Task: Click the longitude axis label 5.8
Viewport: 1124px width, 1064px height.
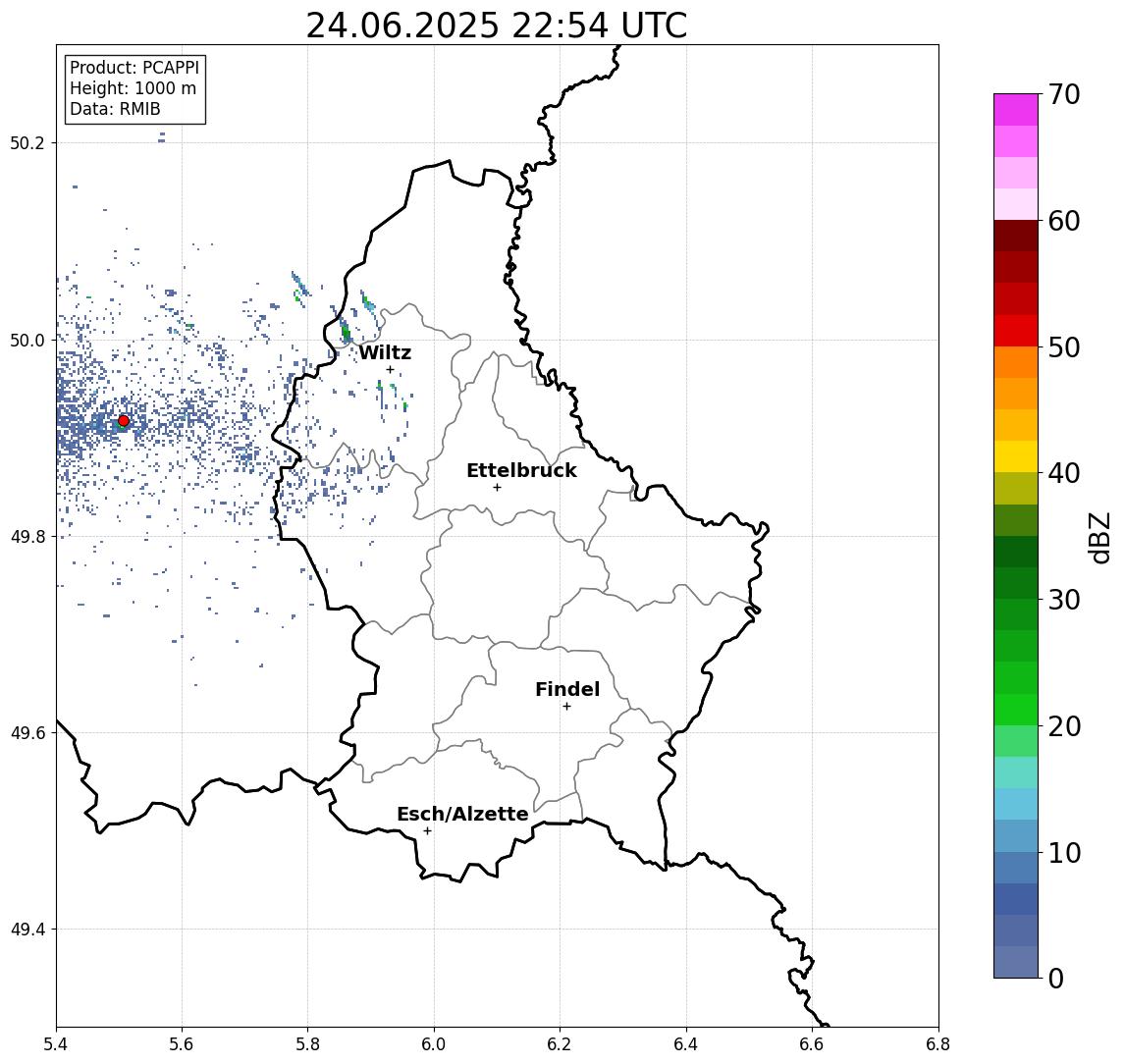Action: pos(307,1044)
